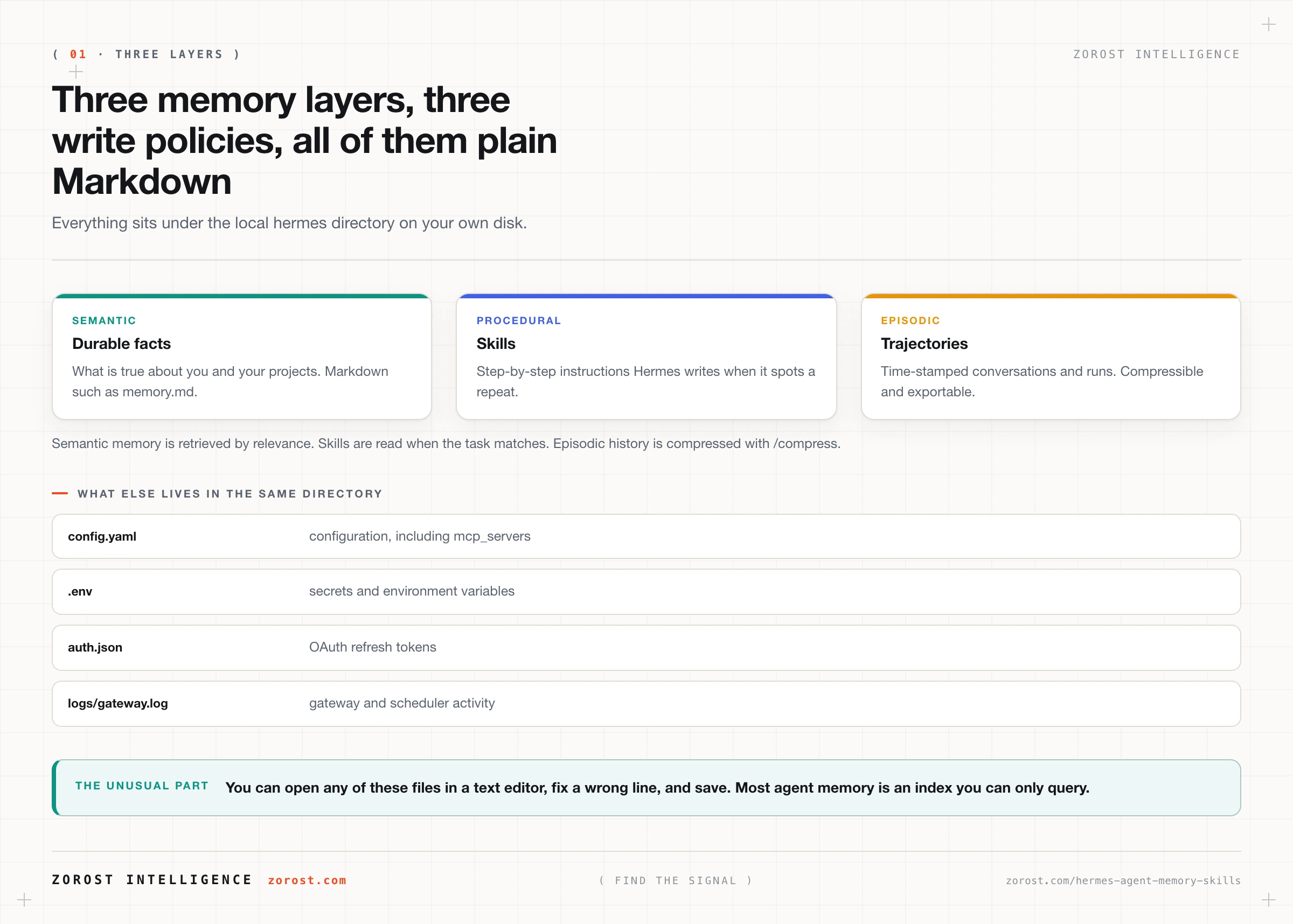The image size is (1293, 924).
Task: Click the SEMANTIC category label
Action: 104,320
